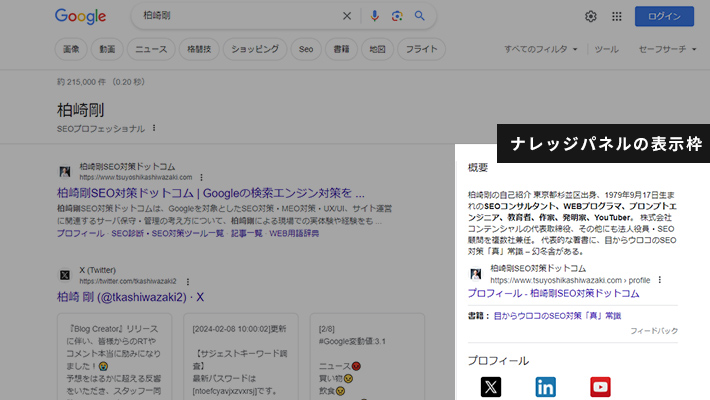Open the プロフィール sitelink
Viewport: 710px width, 400px height.
pyautogui.click(x=80, y=233)
